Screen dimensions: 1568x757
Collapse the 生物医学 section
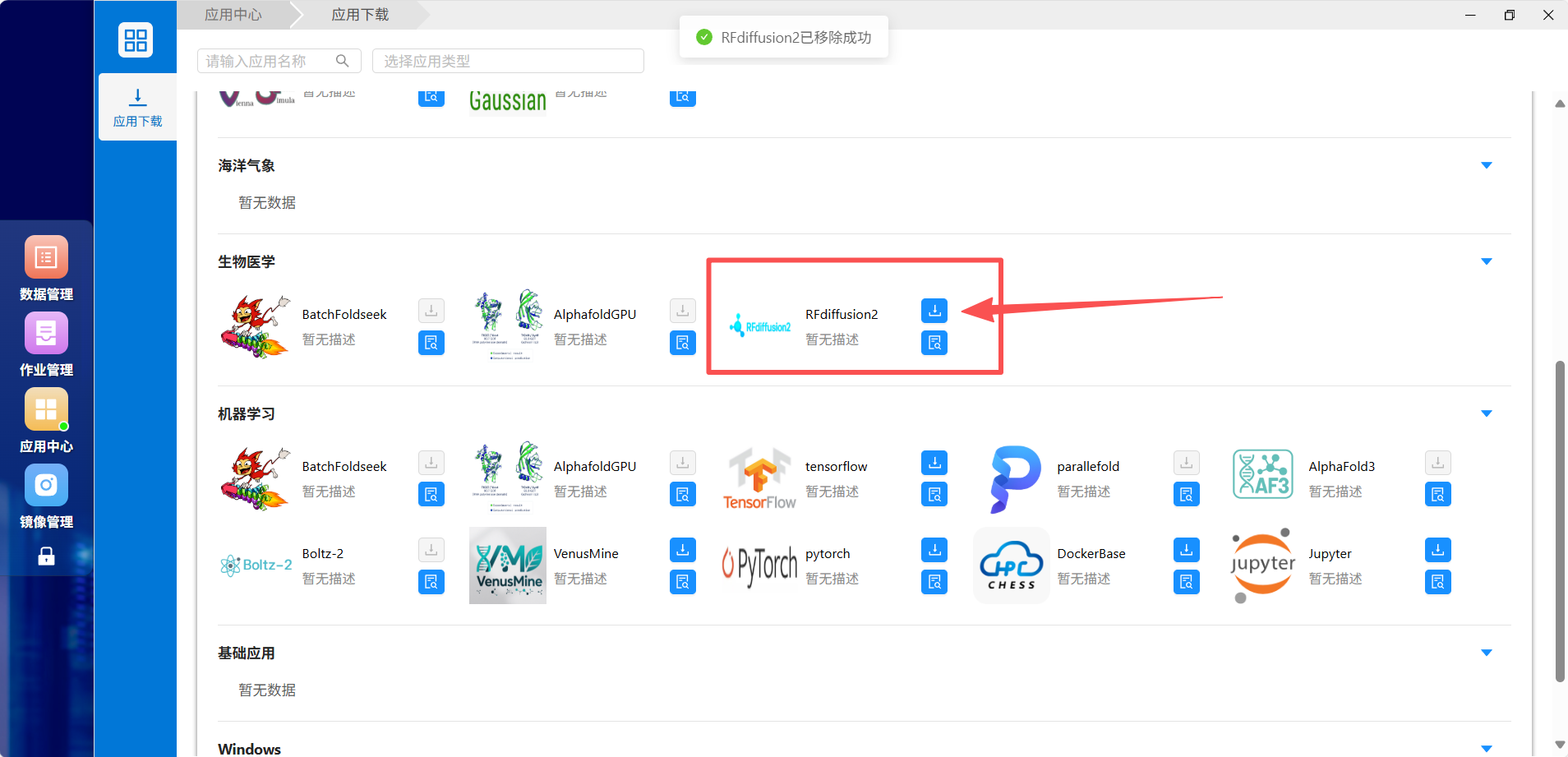(x=1486, y=261)
